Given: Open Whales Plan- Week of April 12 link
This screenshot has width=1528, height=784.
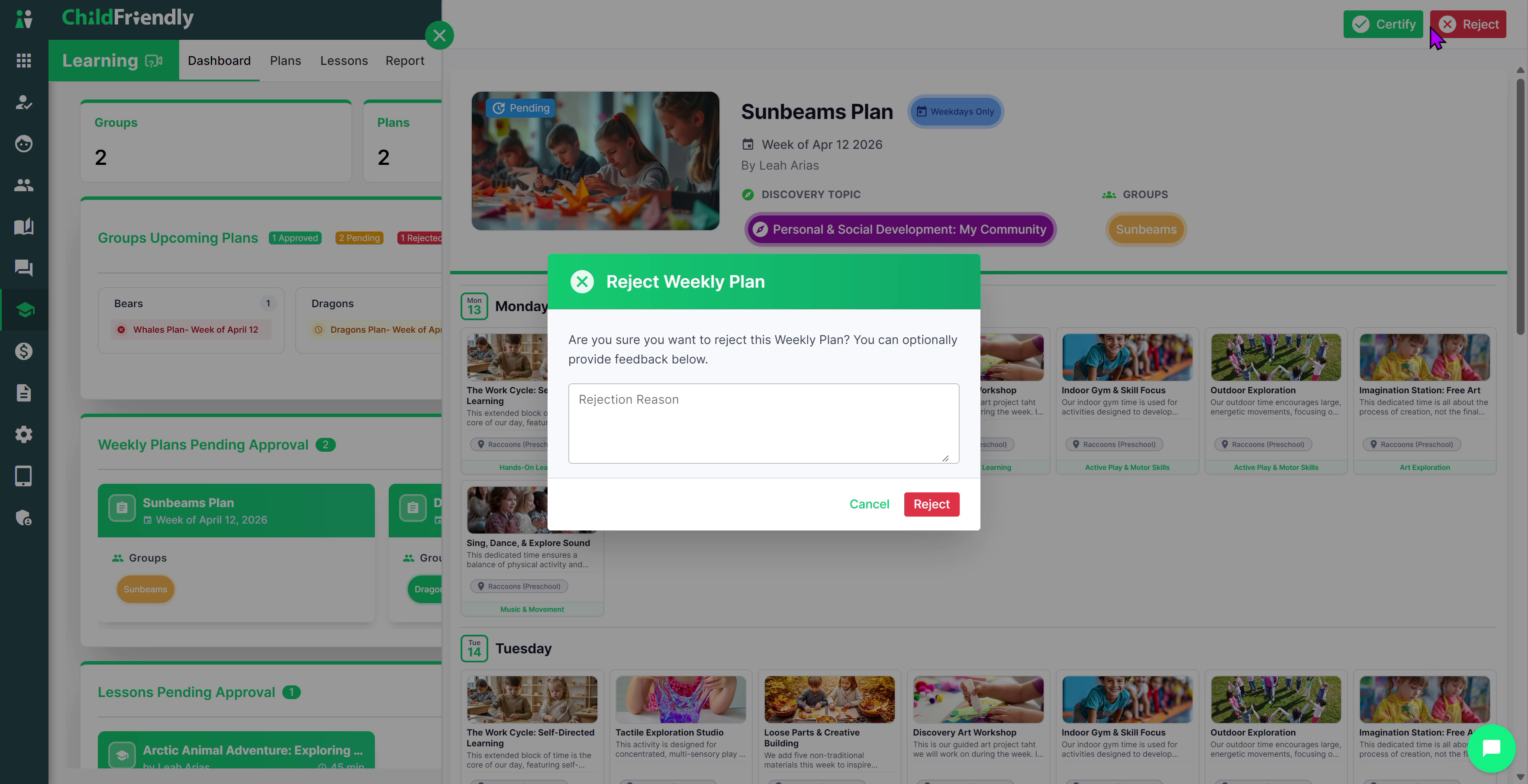Looking at the screenshot, I should click(x=191, y=330).
